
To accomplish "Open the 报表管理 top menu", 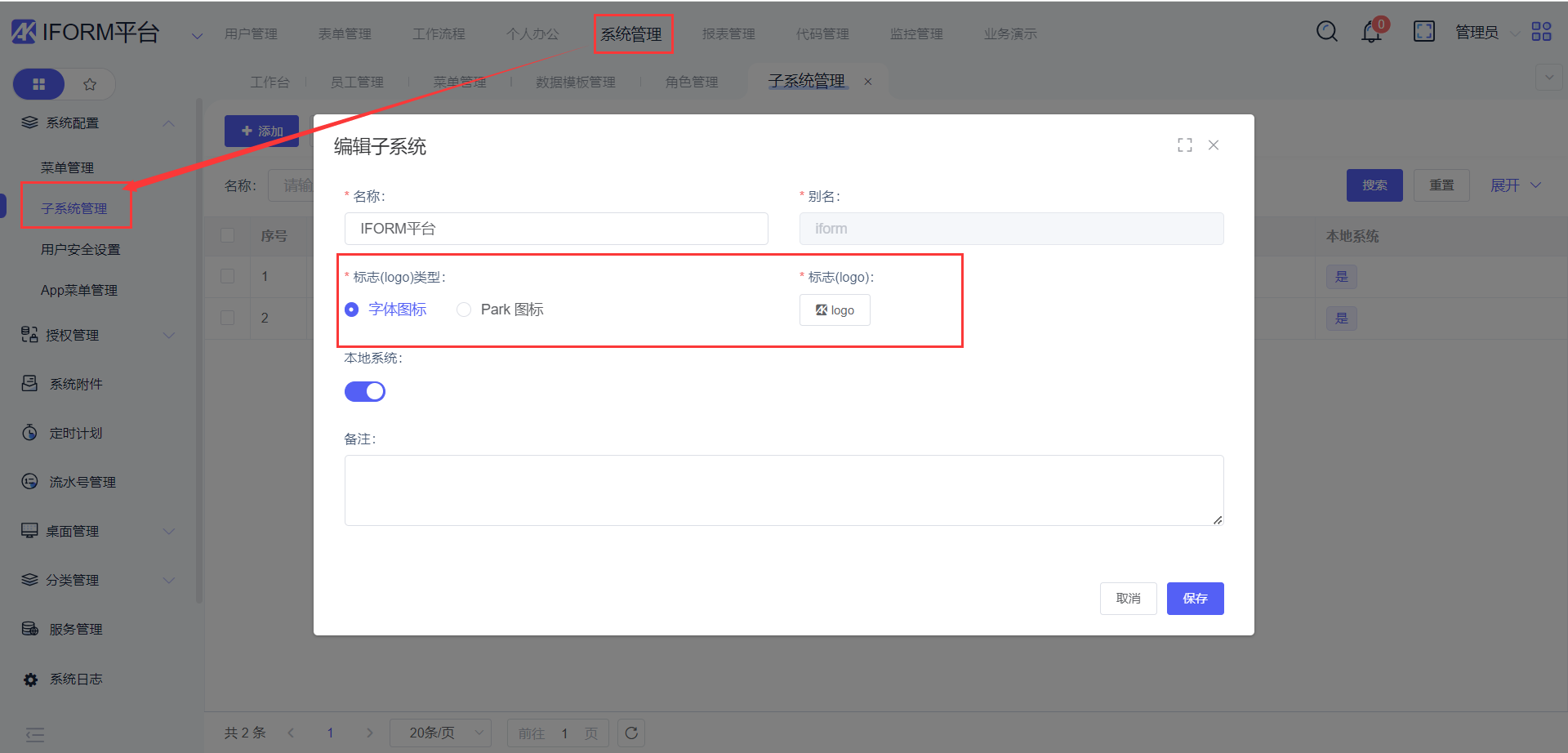I will point(728,34).
